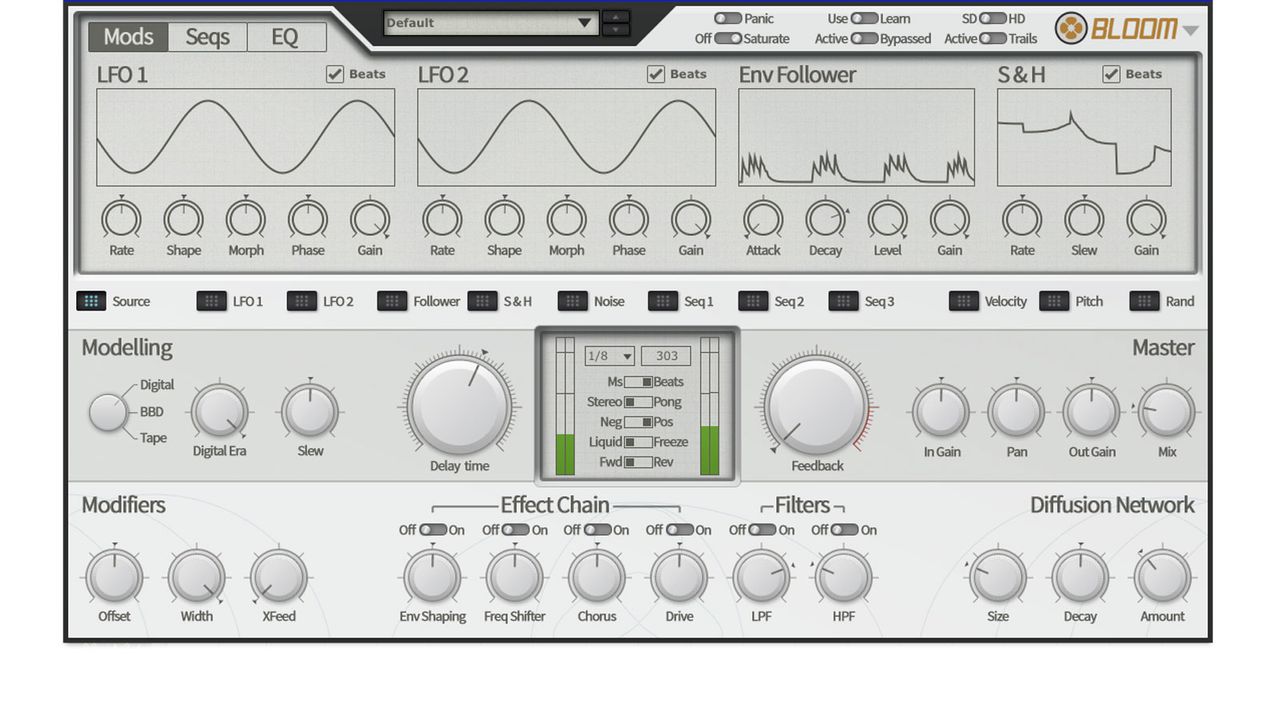The height and width of the screenshot is (720, 1280).
Task: Toggle the Panic switch
Action: pos(728,19)
